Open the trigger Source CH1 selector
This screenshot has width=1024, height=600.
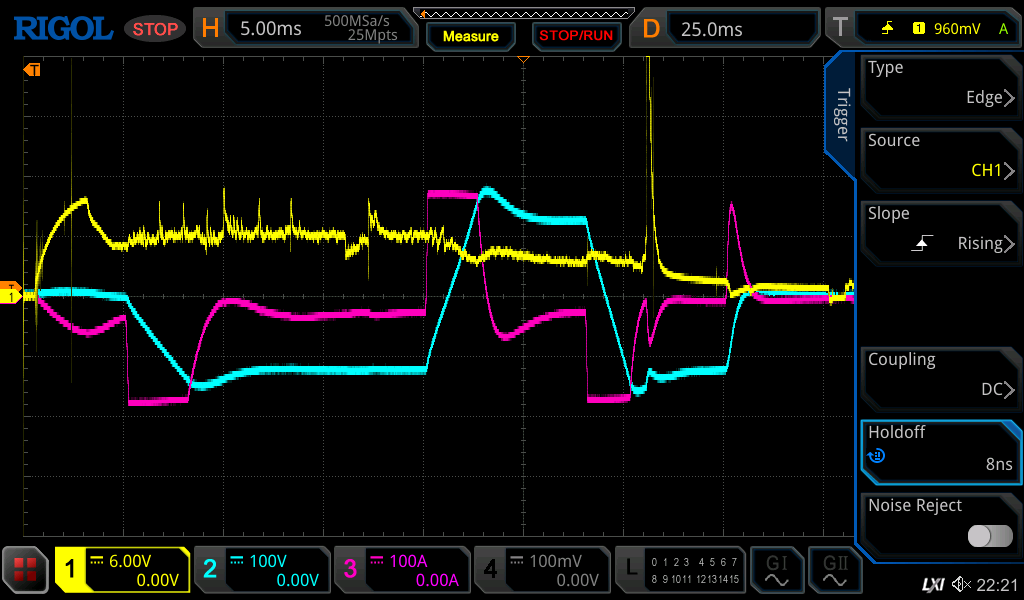[x=940, y=156]
